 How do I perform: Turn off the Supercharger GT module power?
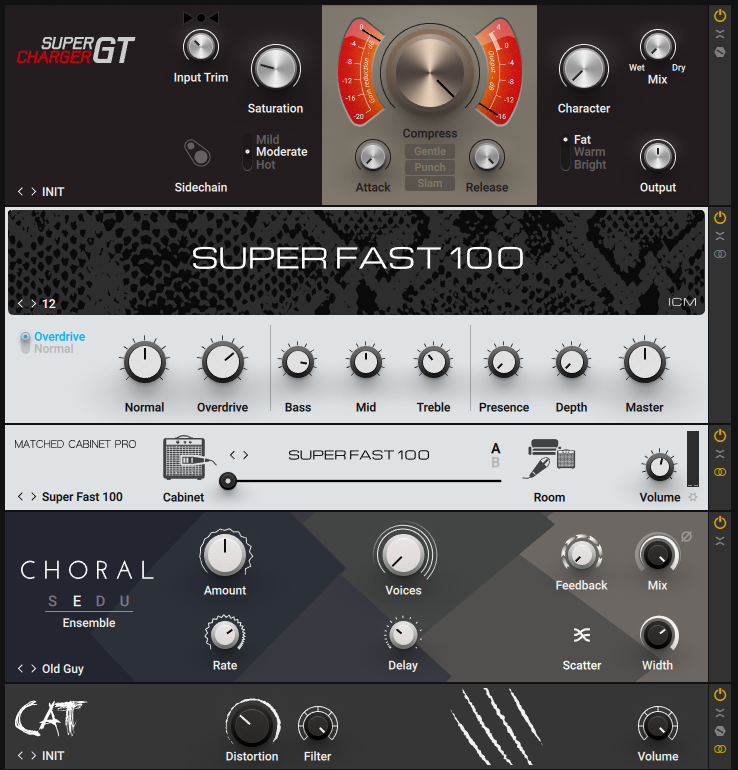[x=720, y=16]
